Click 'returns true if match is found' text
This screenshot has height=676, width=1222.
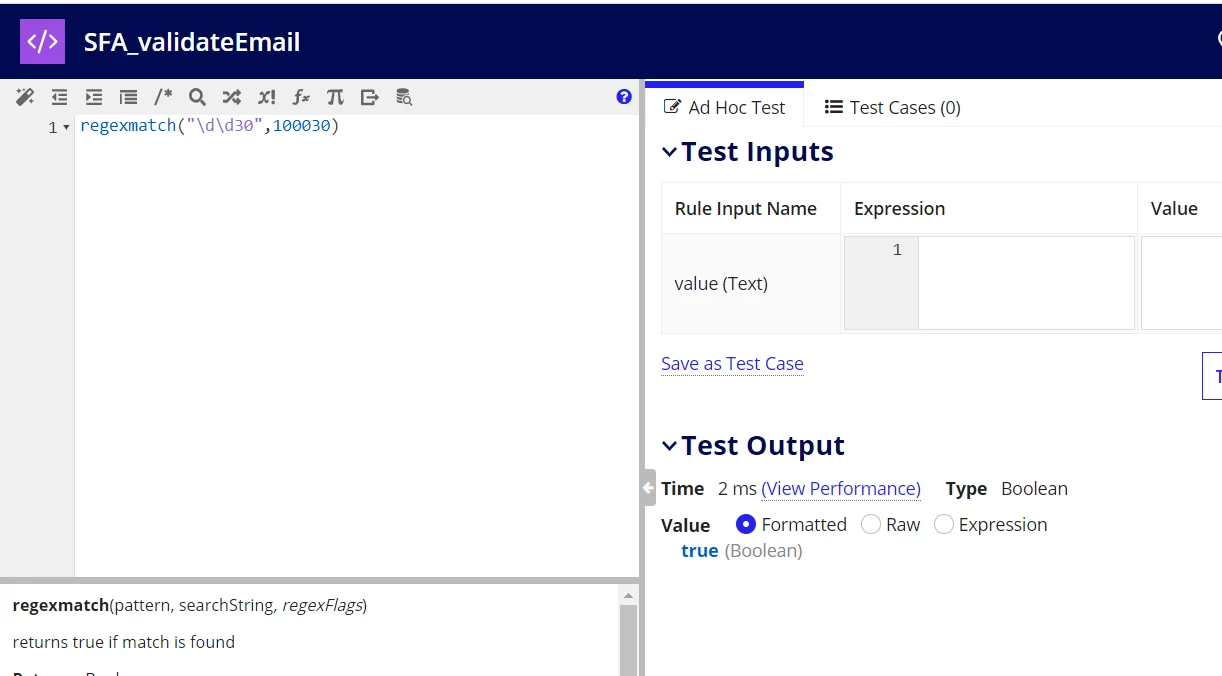coord(124,642)
